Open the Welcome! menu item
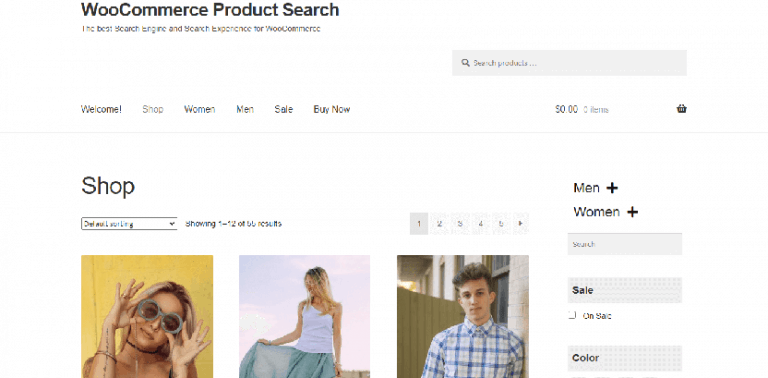 pyautogui.click(x=101, y=109)
